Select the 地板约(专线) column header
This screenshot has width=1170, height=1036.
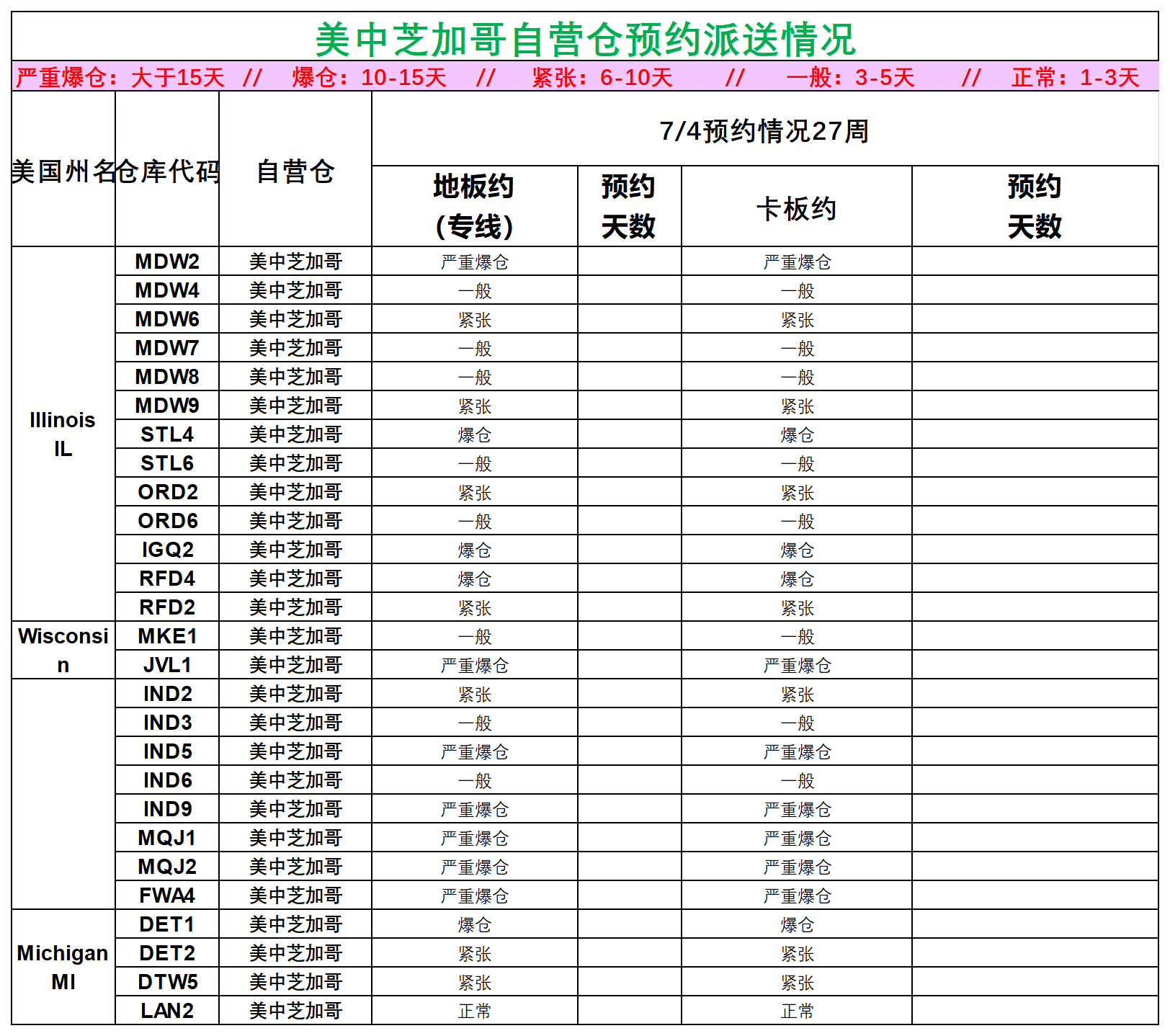click(475, 205)
